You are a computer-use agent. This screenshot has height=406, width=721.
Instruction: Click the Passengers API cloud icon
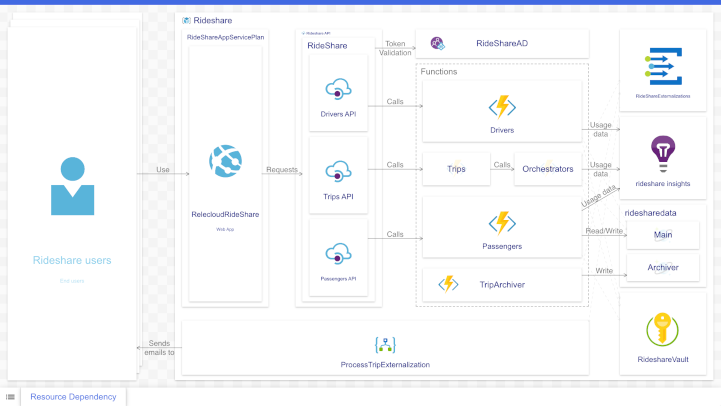338,254
